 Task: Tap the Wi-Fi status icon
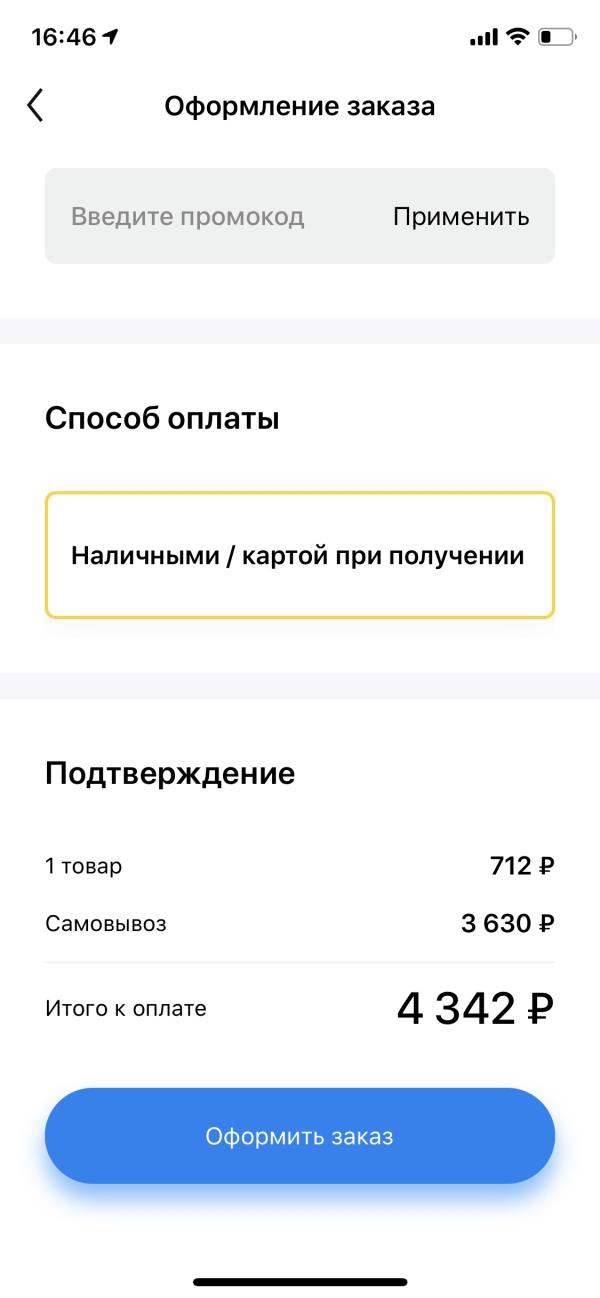point(517,37)
